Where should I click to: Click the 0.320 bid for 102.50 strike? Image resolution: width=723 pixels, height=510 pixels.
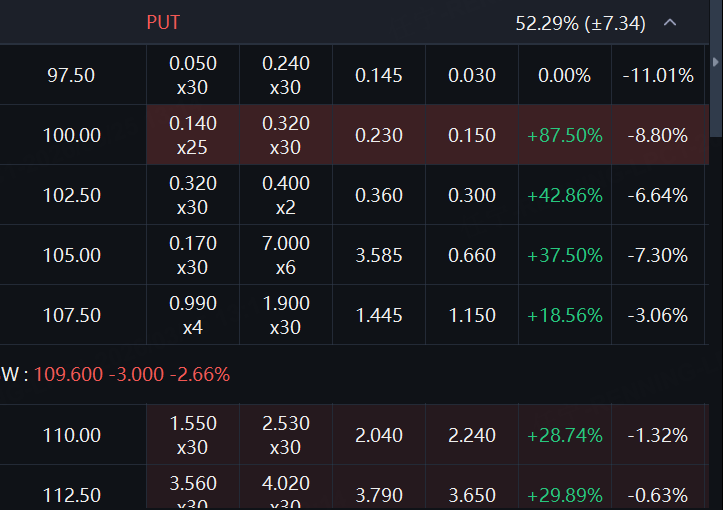coord(193,195)
